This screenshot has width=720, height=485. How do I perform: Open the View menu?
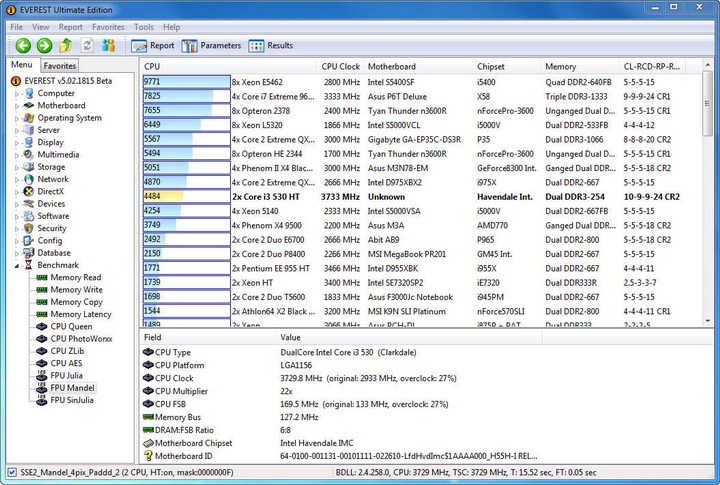tap(40, 27)
